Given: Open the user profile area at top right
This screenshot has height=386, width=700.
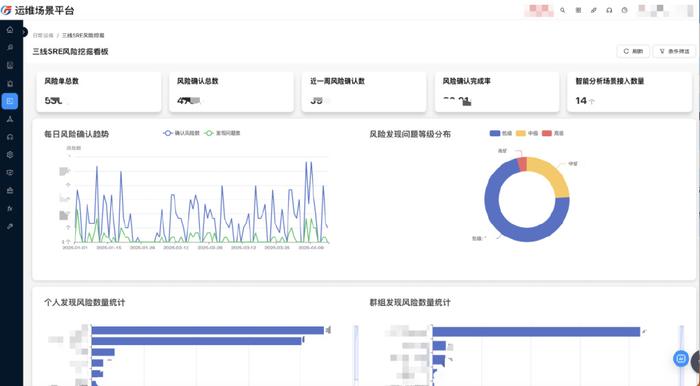Looking at the screenshot, I should click(x=665, y=10).
